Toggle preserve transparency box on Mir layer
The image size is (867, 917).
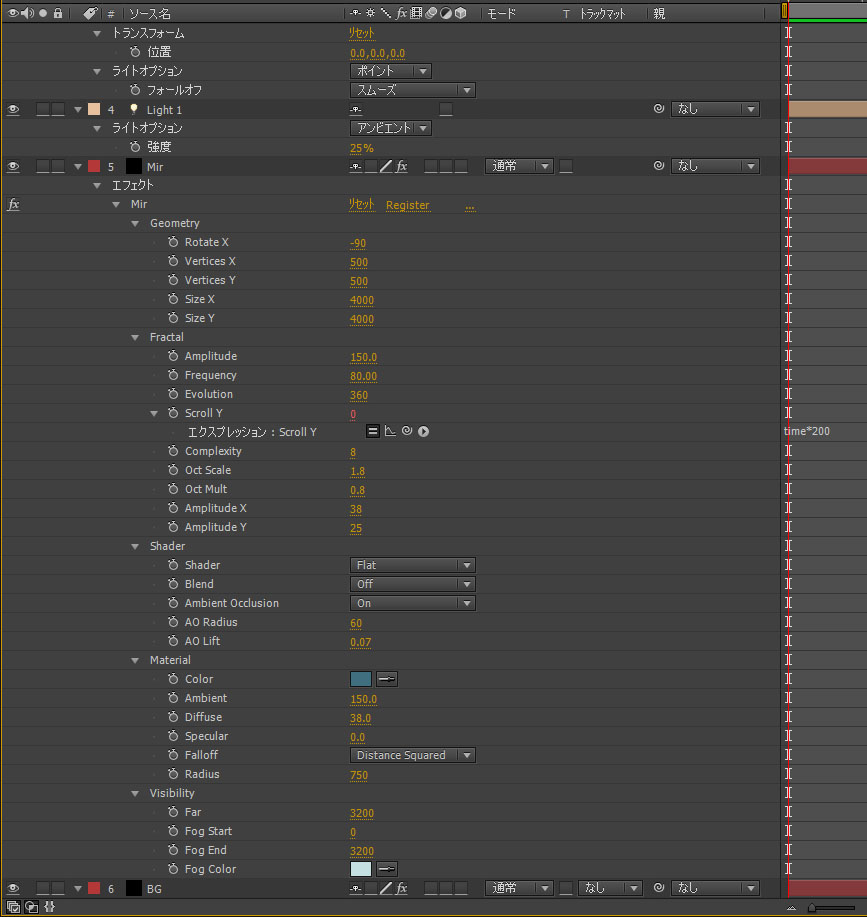point(566,167)
